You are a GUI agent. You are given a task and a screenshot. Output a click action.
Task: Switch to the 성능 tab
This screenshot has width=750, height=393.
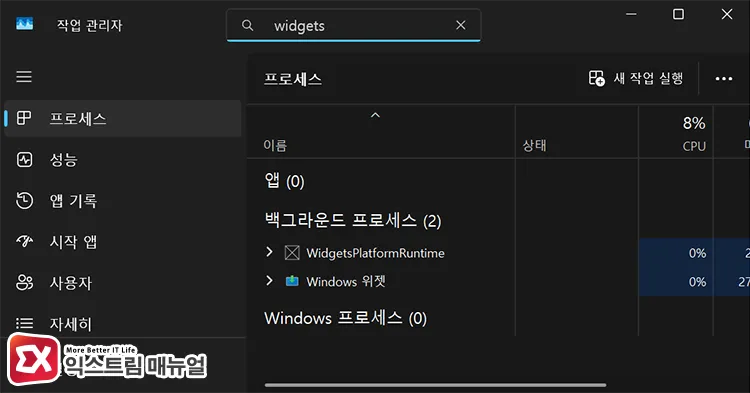122,160
